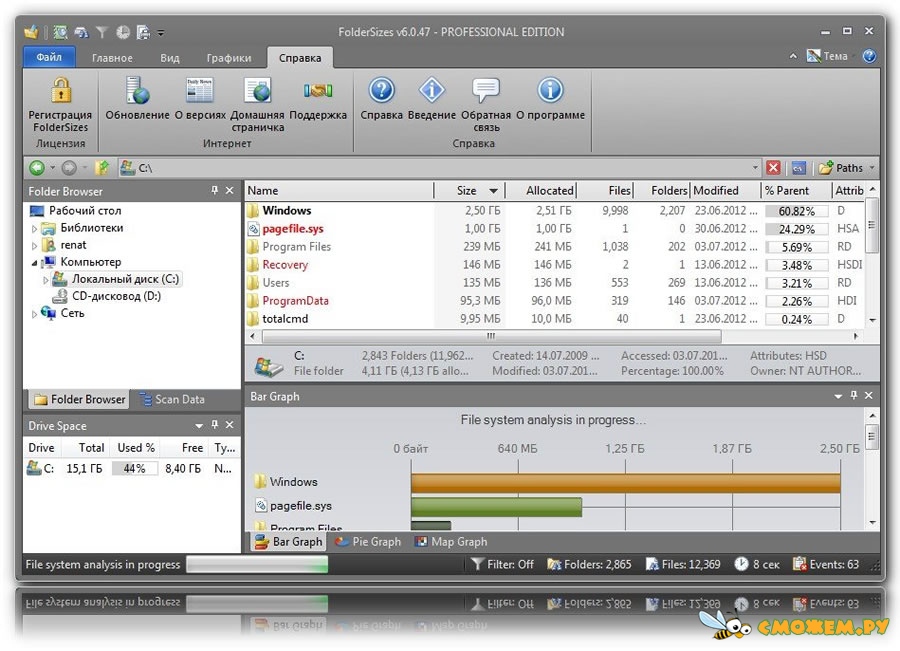Click the Обновление update icon

pyautogui.click(x=137, y=91)
